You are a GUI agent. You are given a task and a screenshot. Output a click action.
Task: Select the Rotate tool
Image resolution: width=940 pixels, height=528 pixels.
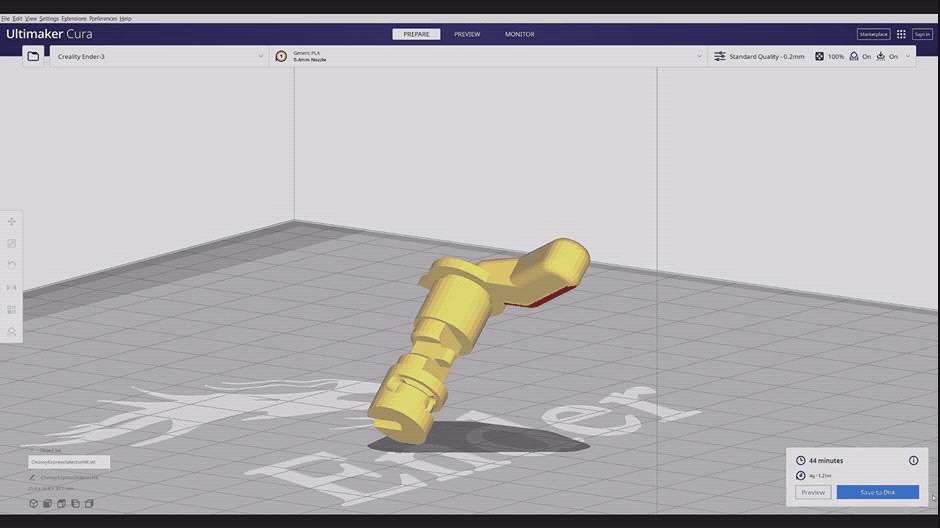point(12,265)
